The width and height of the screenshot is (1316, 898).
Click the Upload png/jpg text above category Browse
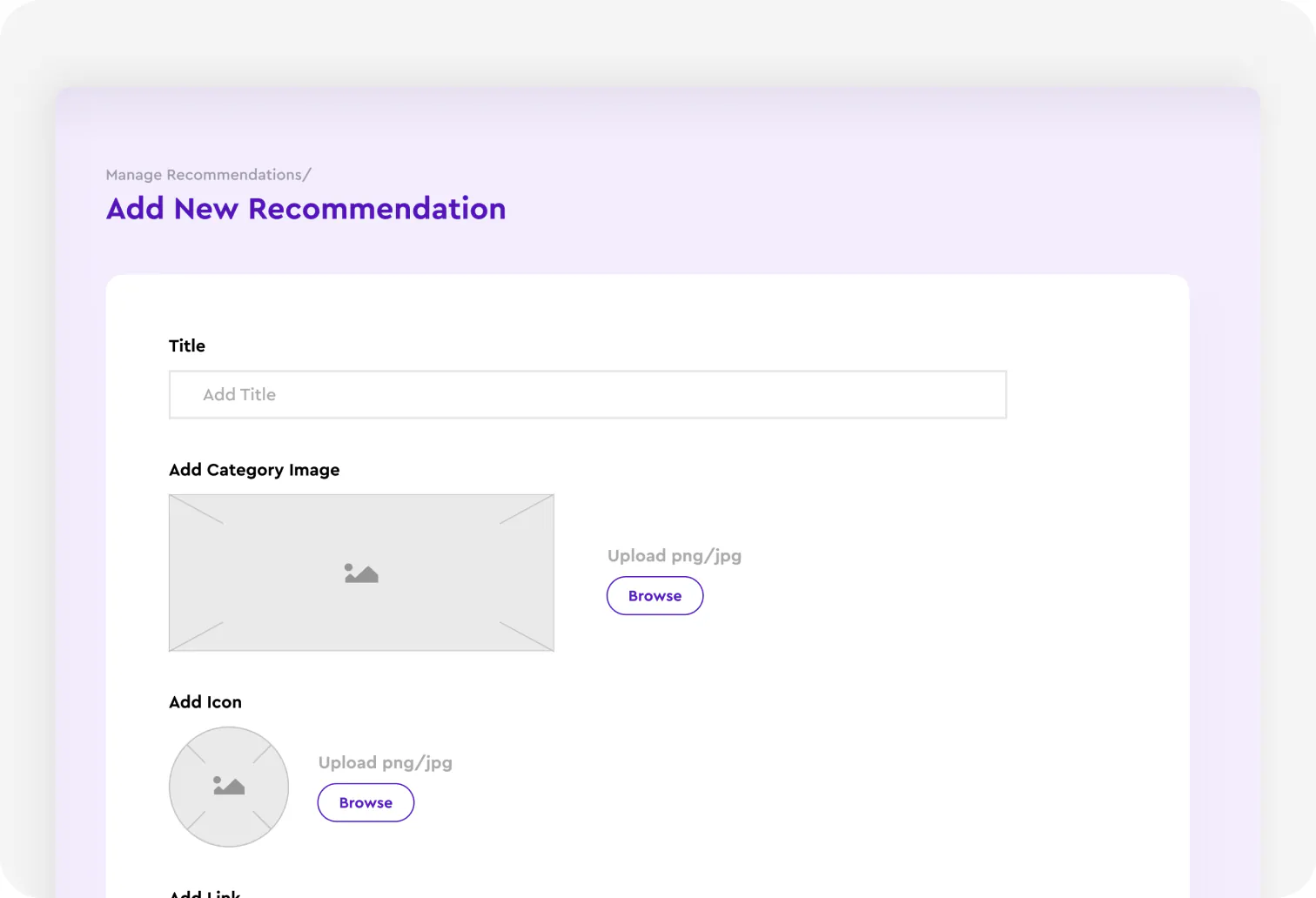point(675,556)
